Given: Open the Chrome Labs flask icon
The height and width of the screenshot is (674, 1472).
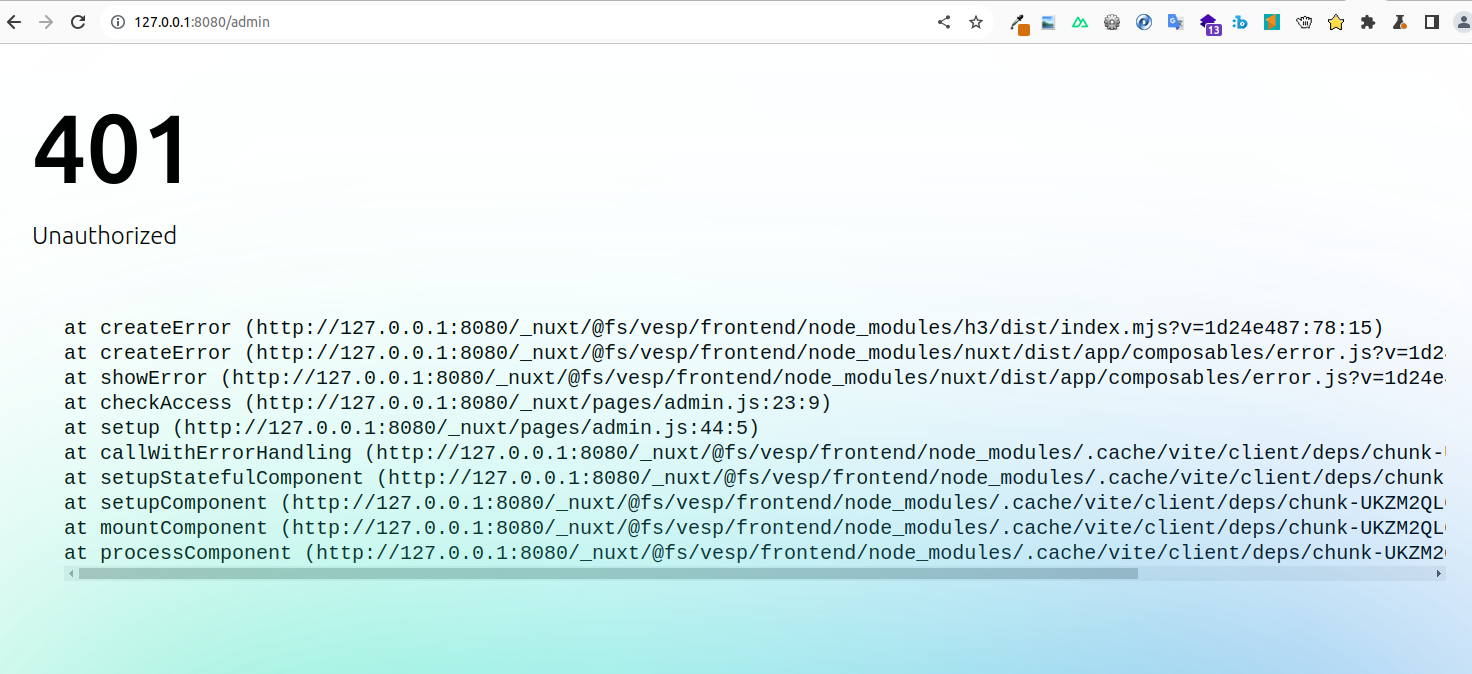Looking at the screenshot, I should click(1400, 22).
